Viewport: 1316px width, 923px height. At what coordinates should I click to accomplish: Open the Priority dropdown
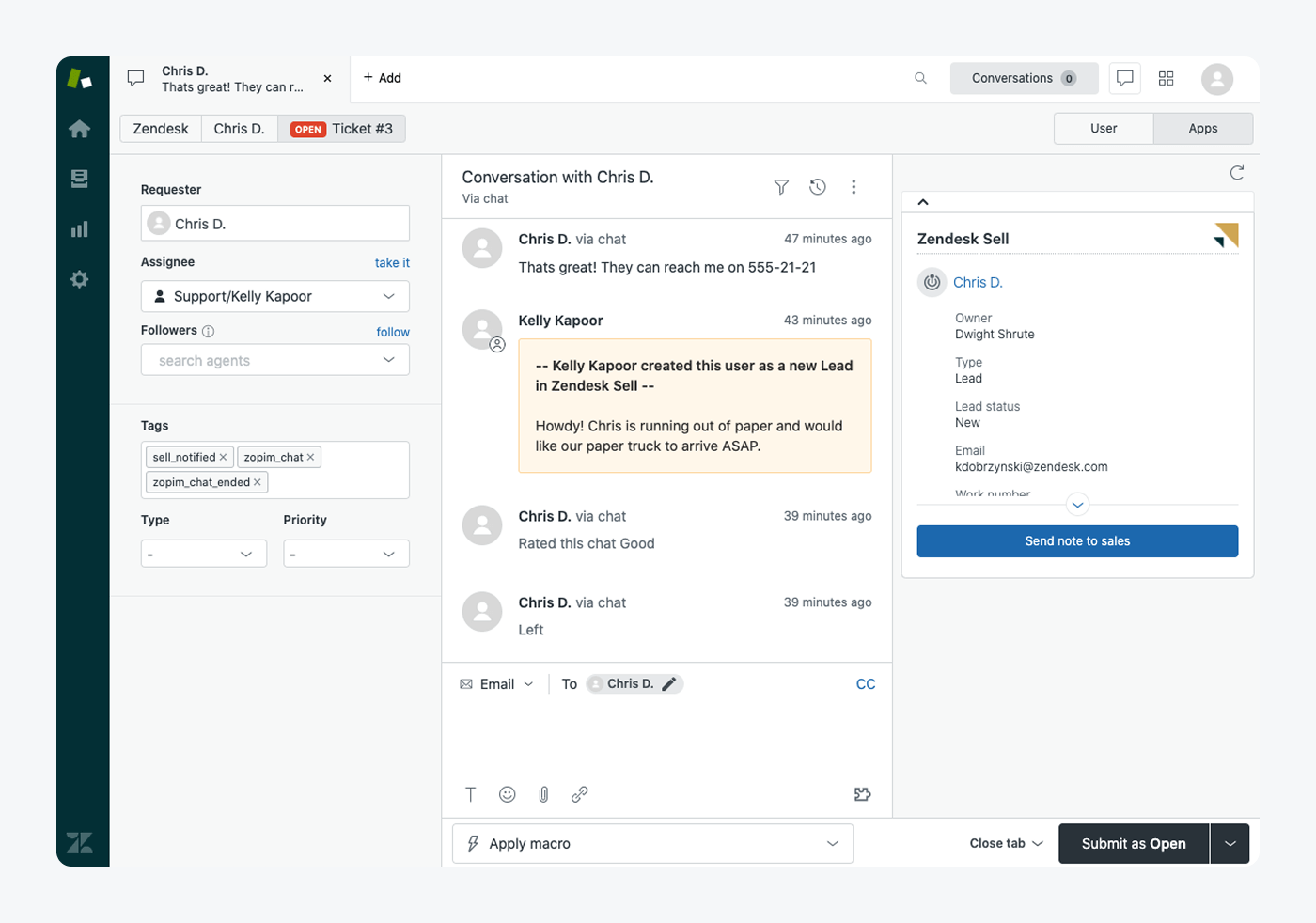pyautogui.click(x=346, y=554)
